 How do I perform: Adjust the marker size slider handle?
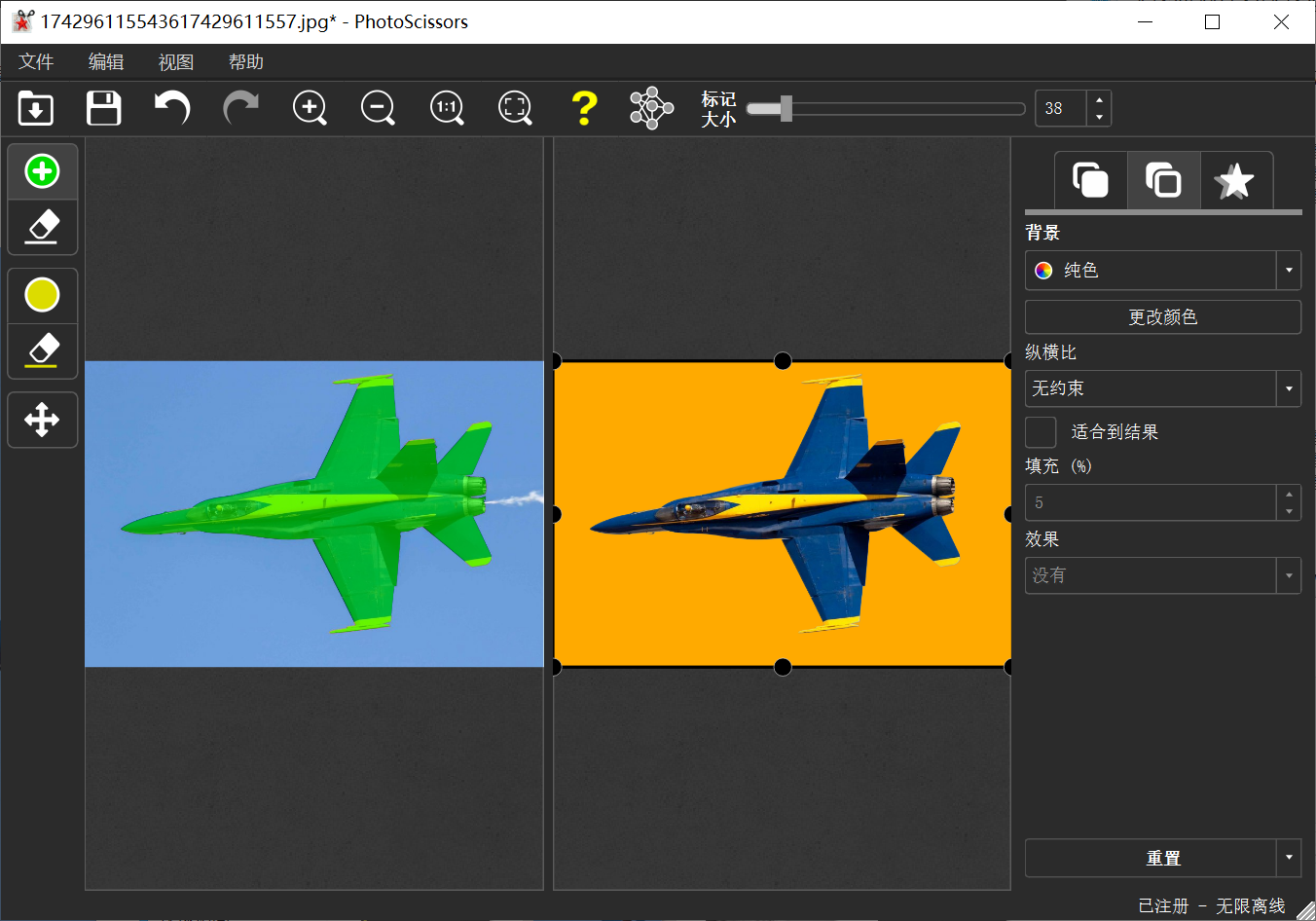tap(786, 108)
